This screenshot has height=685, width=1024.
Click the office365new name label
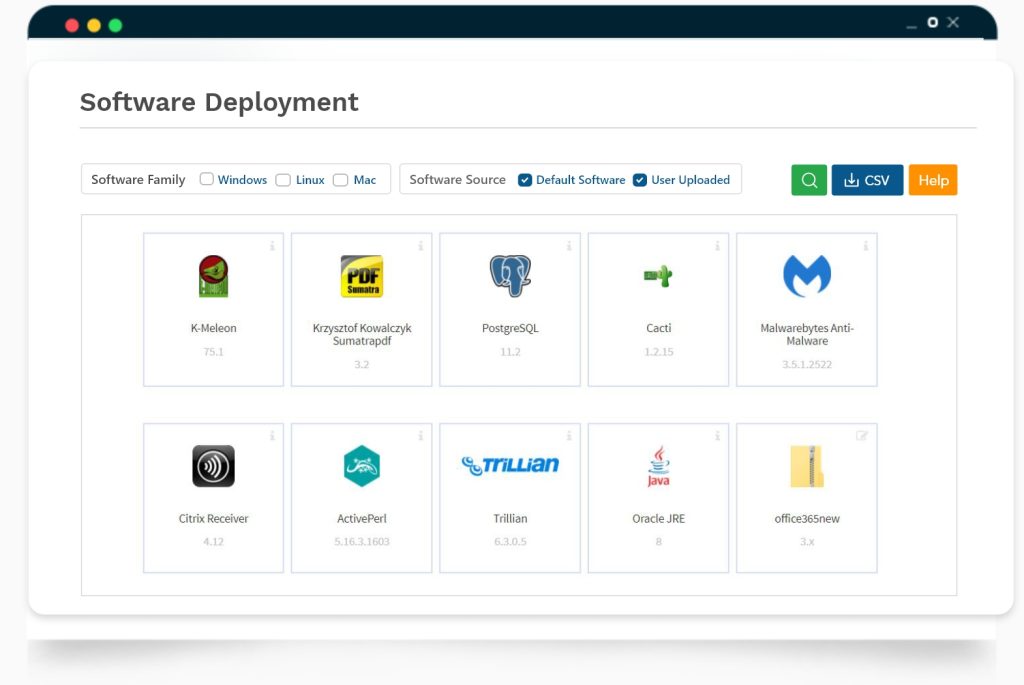pyautogui.click(x=807, y=518)
